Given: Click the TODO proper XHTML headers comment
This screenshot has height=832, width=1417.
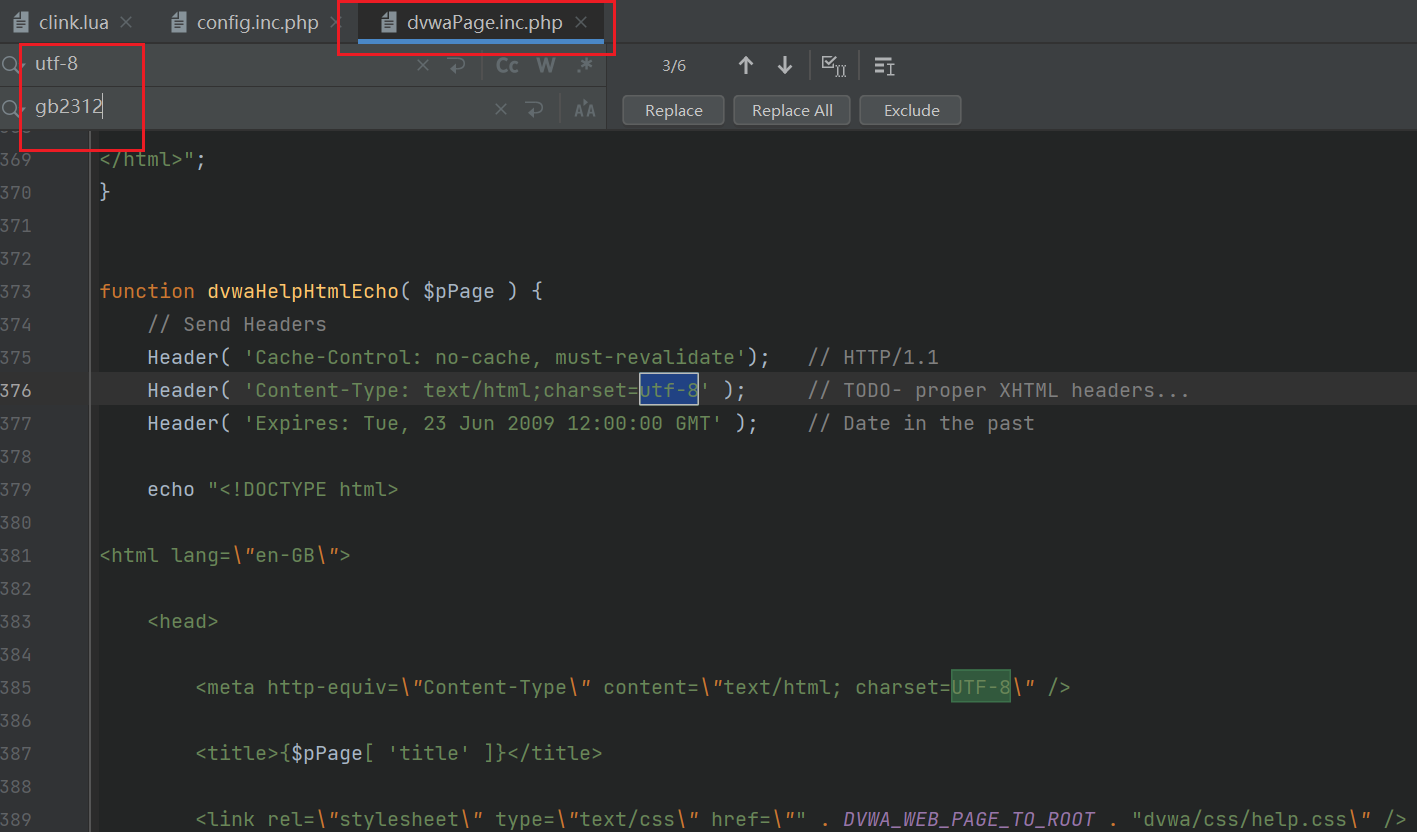Looking at the screenshot, I should [x=999, y=390].
